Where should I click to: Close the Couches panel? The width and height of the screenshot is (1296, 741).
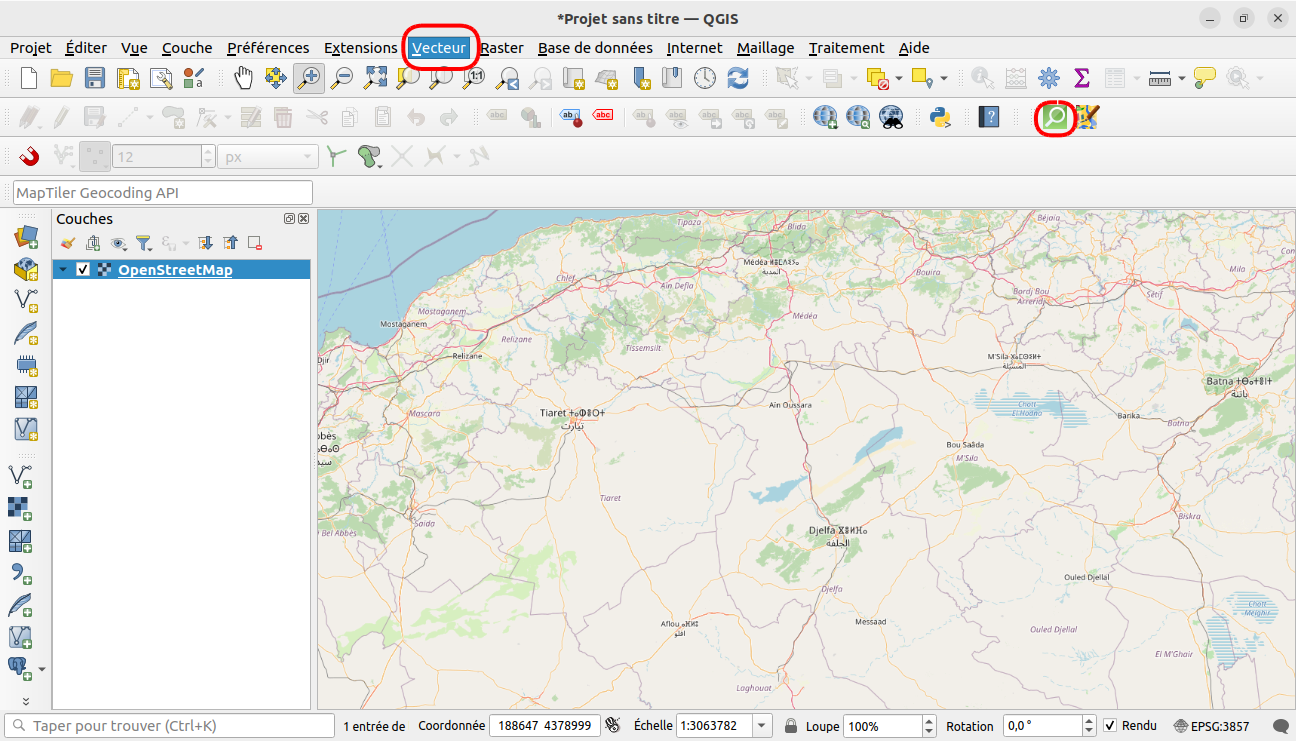click(x=303, y=219)
